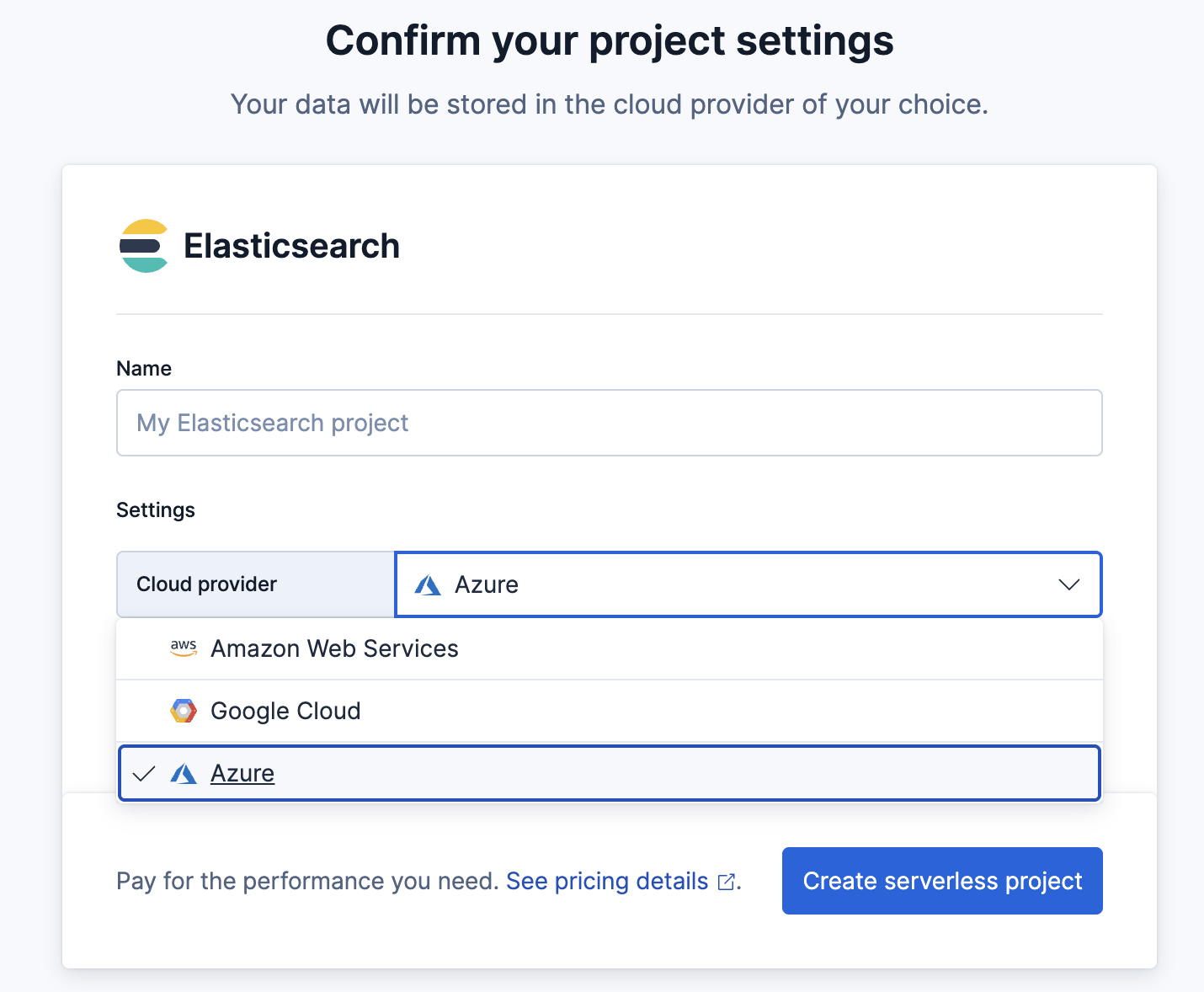Click the Azure text in the provider combo box
The width and height of the screenshot is (1204, 992).
tap(487, 585)
